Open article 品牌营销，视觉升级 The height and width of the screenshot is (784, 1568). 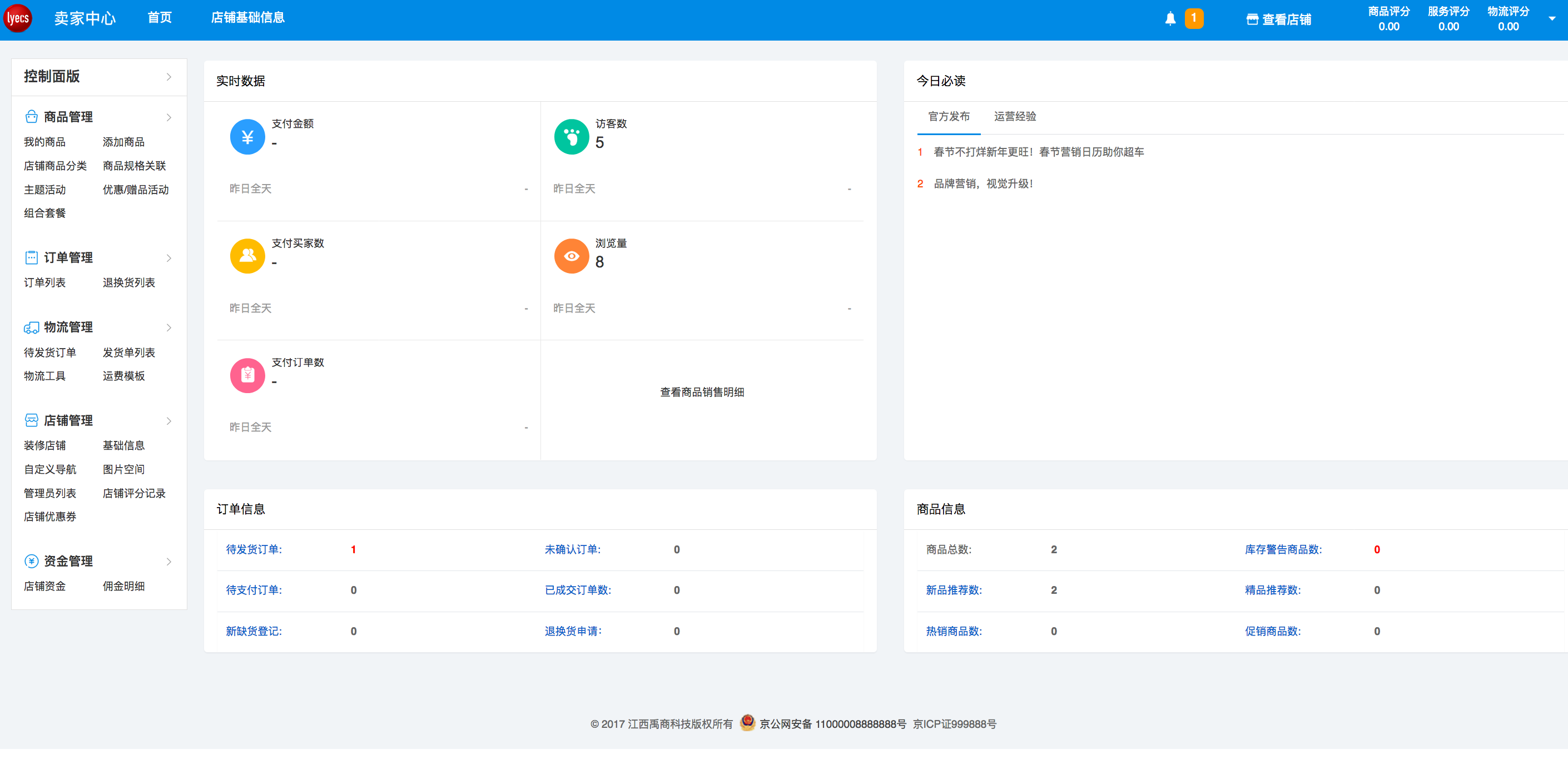[x=983, y=183]
